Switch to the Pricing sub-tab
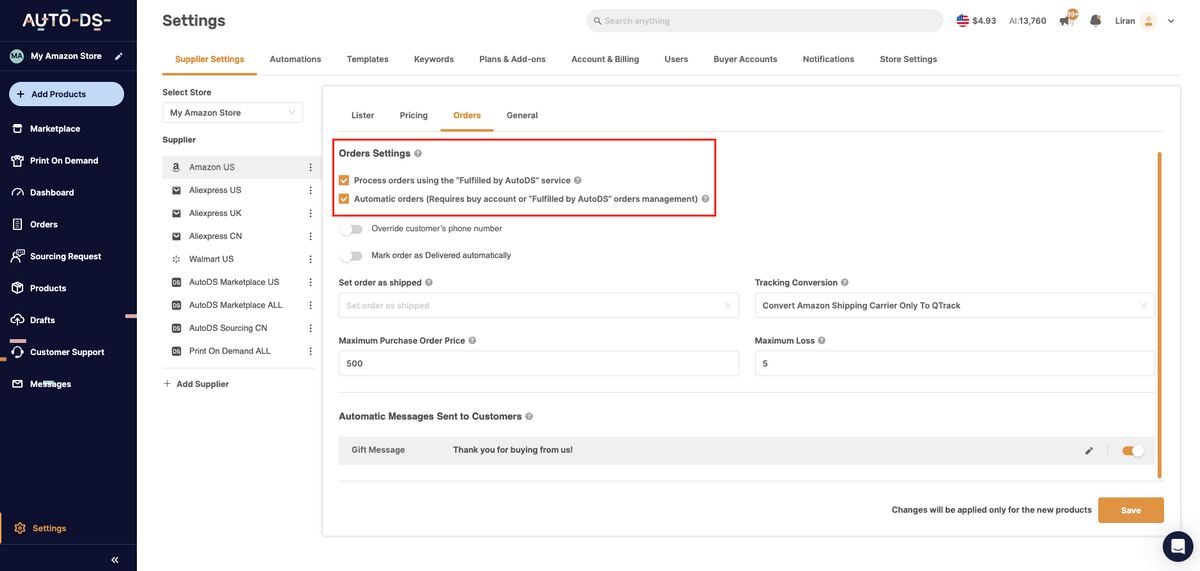 [x=414, y=116]
